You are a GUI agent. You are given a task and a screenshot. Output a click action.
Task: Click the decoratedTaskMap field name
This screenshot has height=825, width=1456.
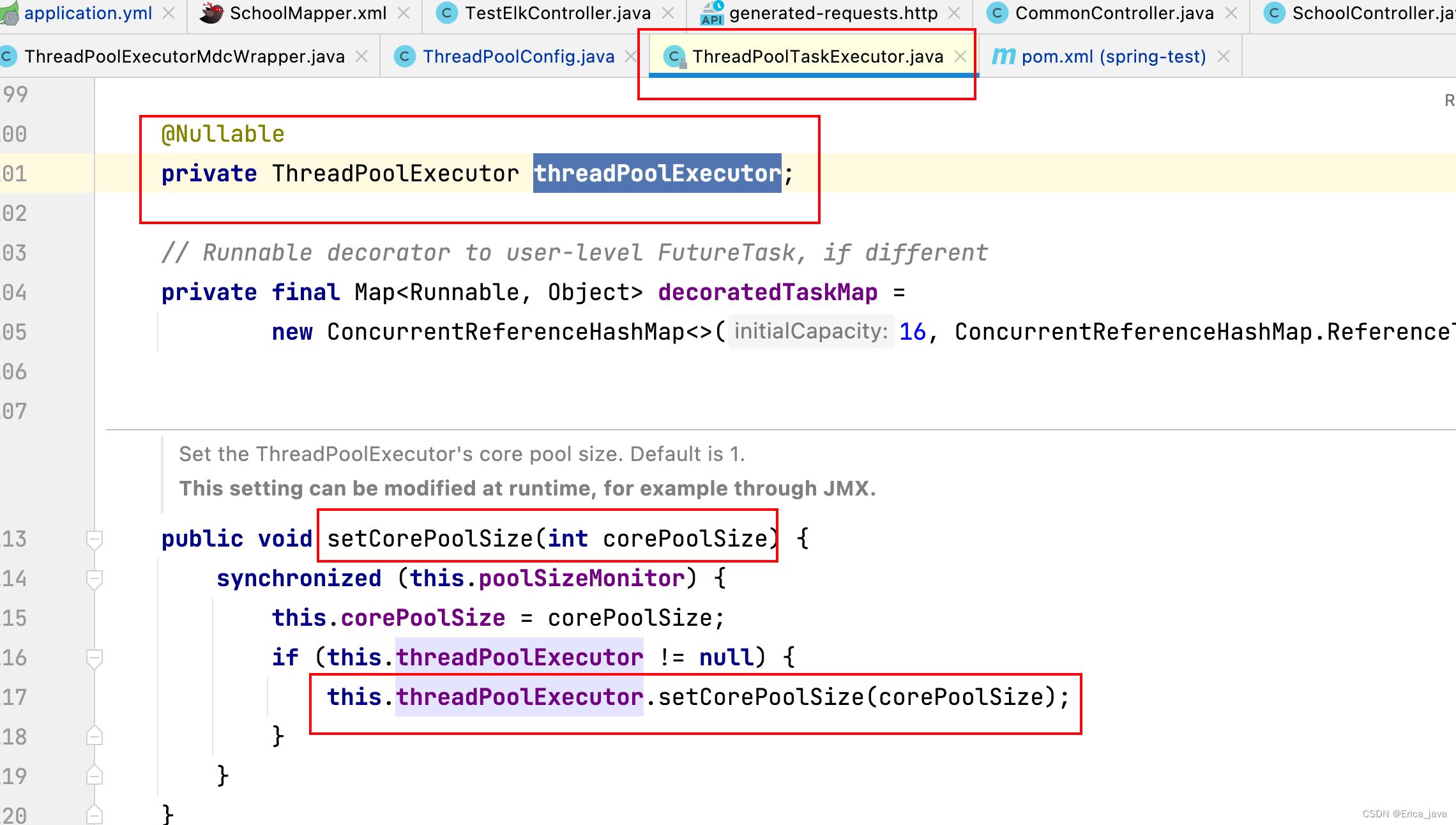click(768, 292)
